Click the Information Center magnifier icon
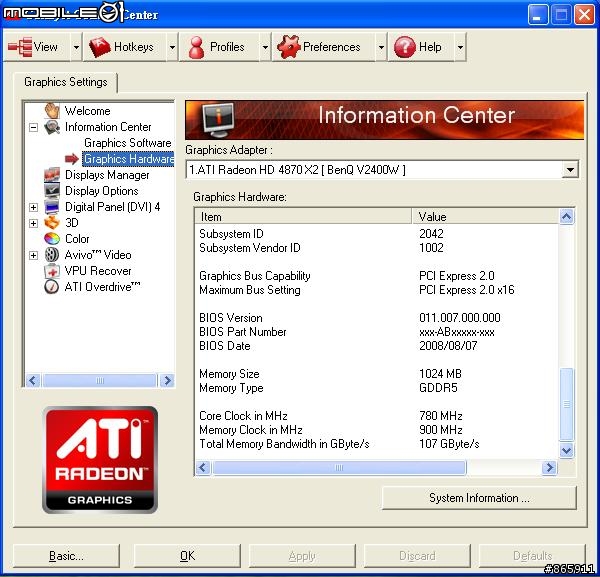 [x=52, y=127]
